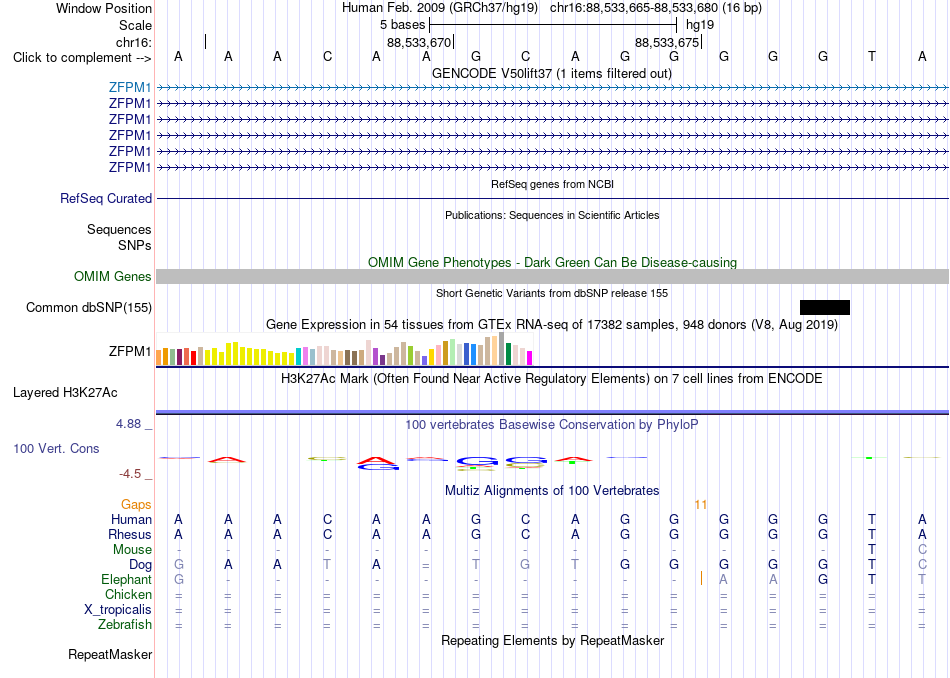Click the Rhesus species label

(130, 534)
